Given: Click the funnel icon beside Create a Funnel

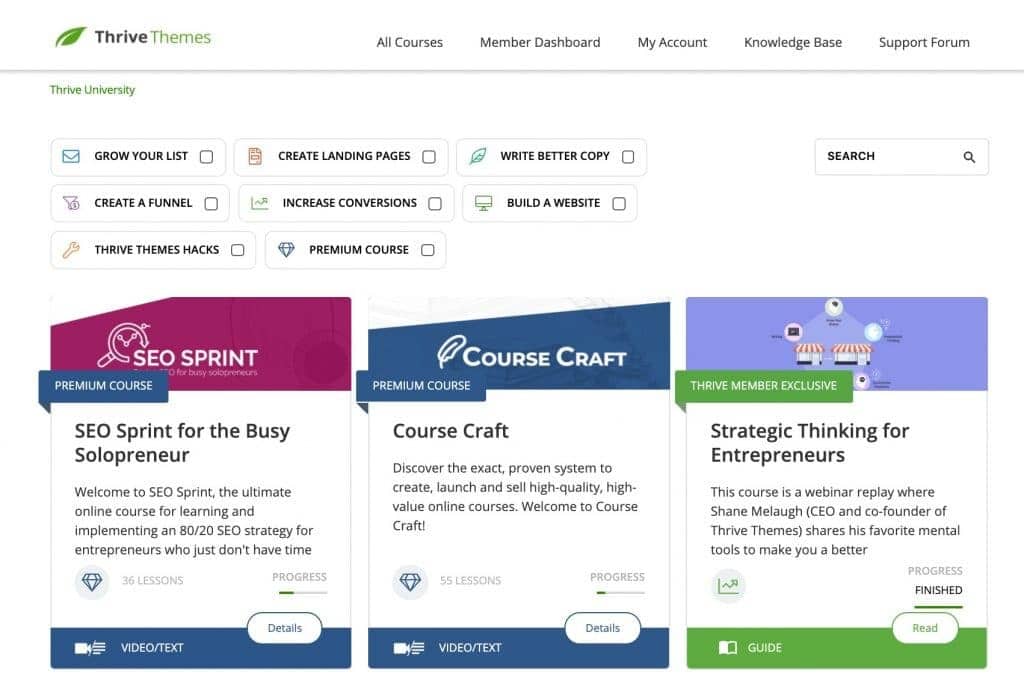Looking at the screenshot, I should 71,203.
